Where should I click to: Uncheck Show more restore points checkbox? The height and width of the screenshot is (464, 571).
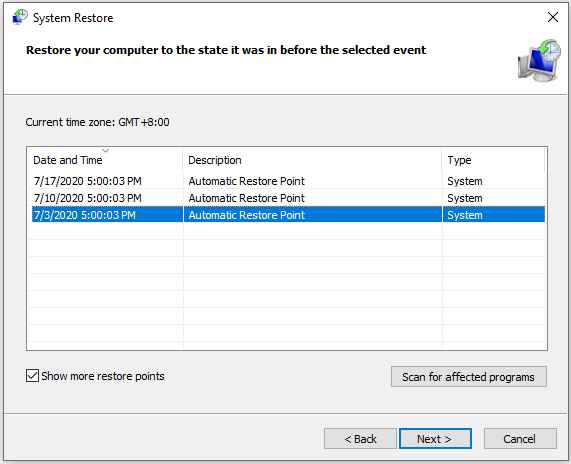(x=32, y=375)
